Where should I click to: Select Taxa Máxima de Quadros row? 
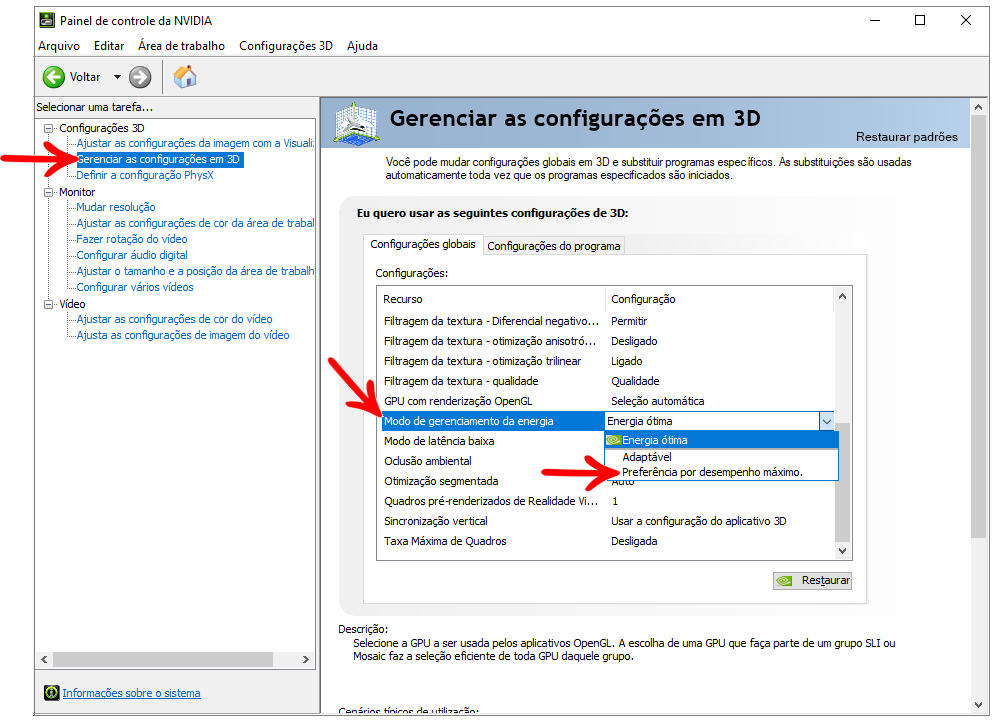[x=607, y=541]
